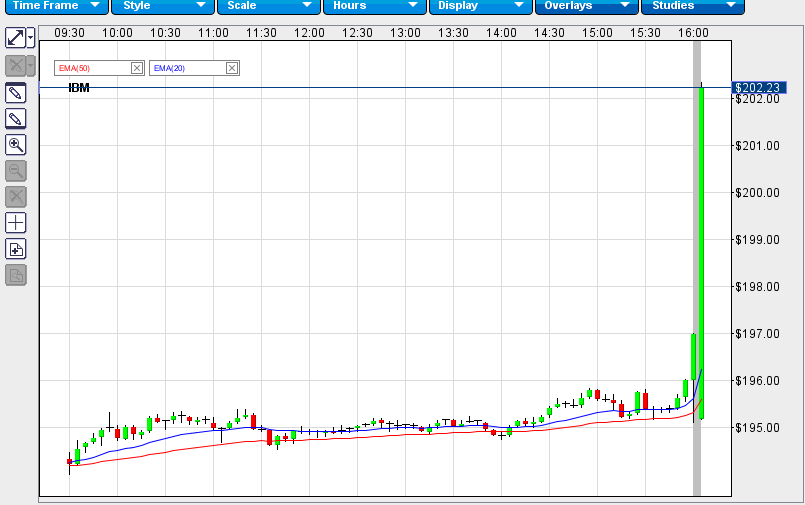
Task: Click the 12:00 time axis label
Action: (x=309, y=33)
